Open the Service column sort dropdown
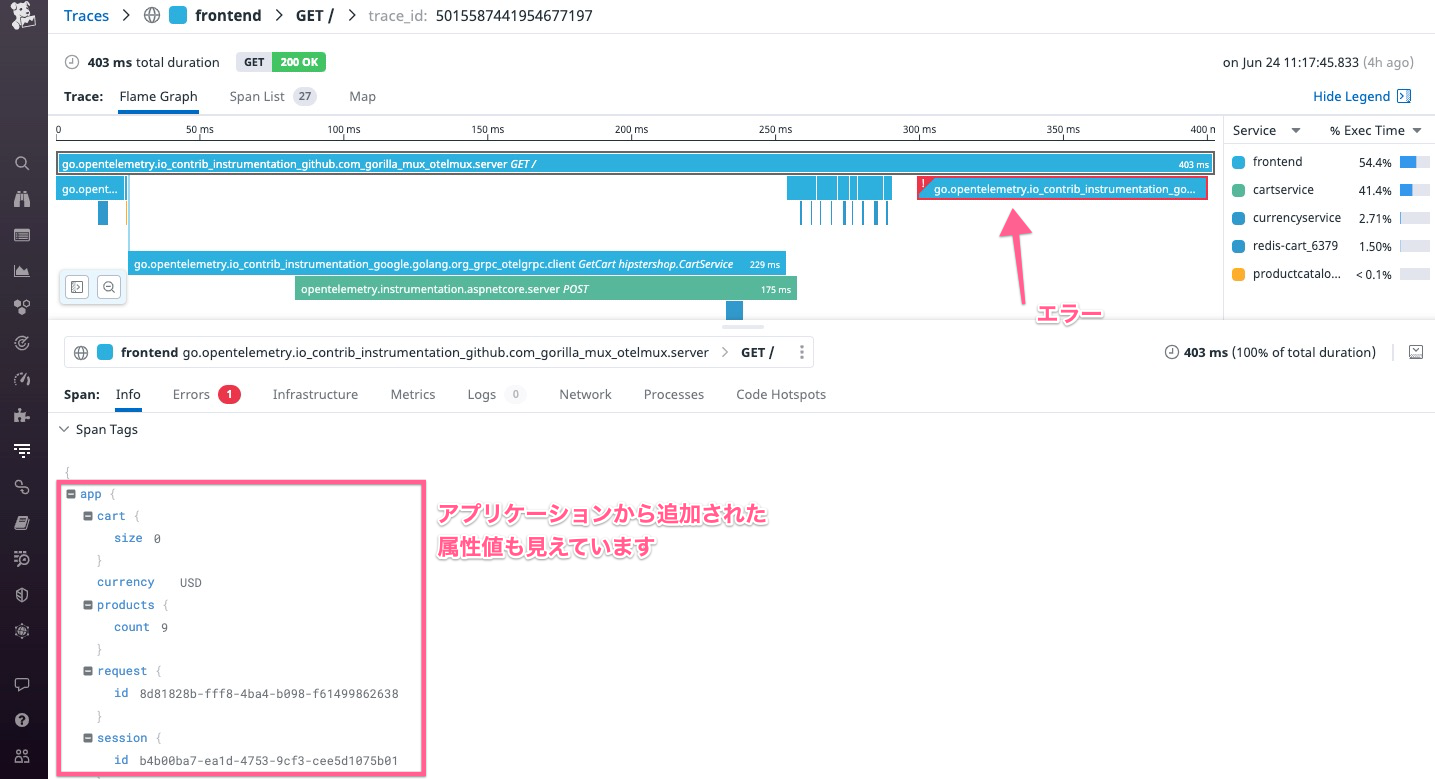The height and width of the screenshot is (779, 1435). pos(1296,131)
